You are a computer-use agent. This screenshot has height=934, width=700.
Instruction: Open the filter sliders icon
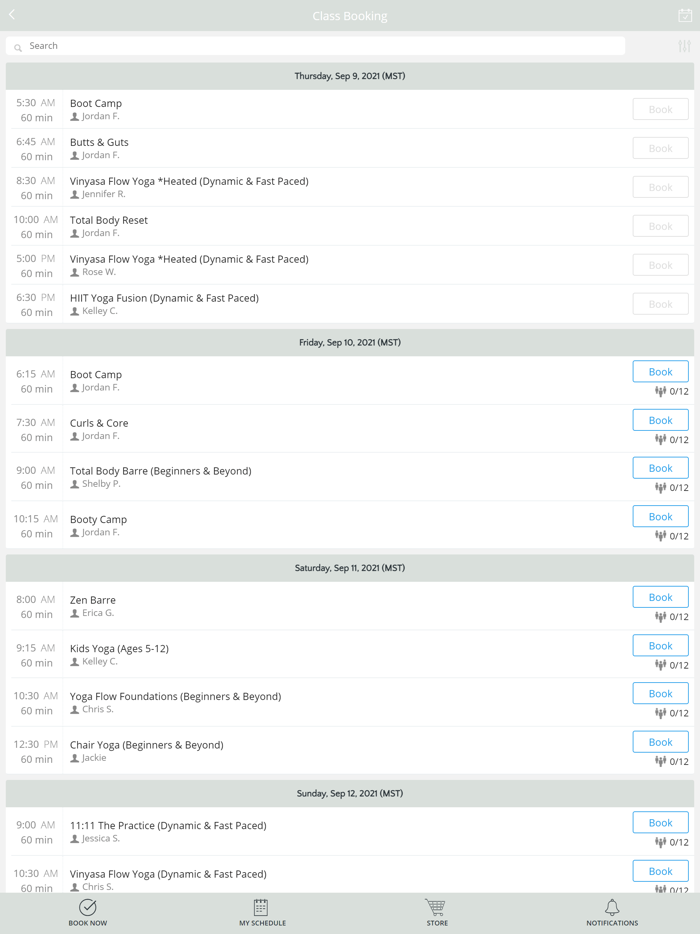[x=684, y=46]
